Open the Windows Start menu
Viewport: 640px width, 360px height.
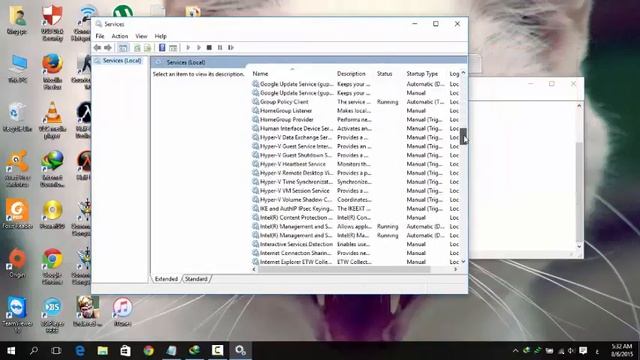11,351
